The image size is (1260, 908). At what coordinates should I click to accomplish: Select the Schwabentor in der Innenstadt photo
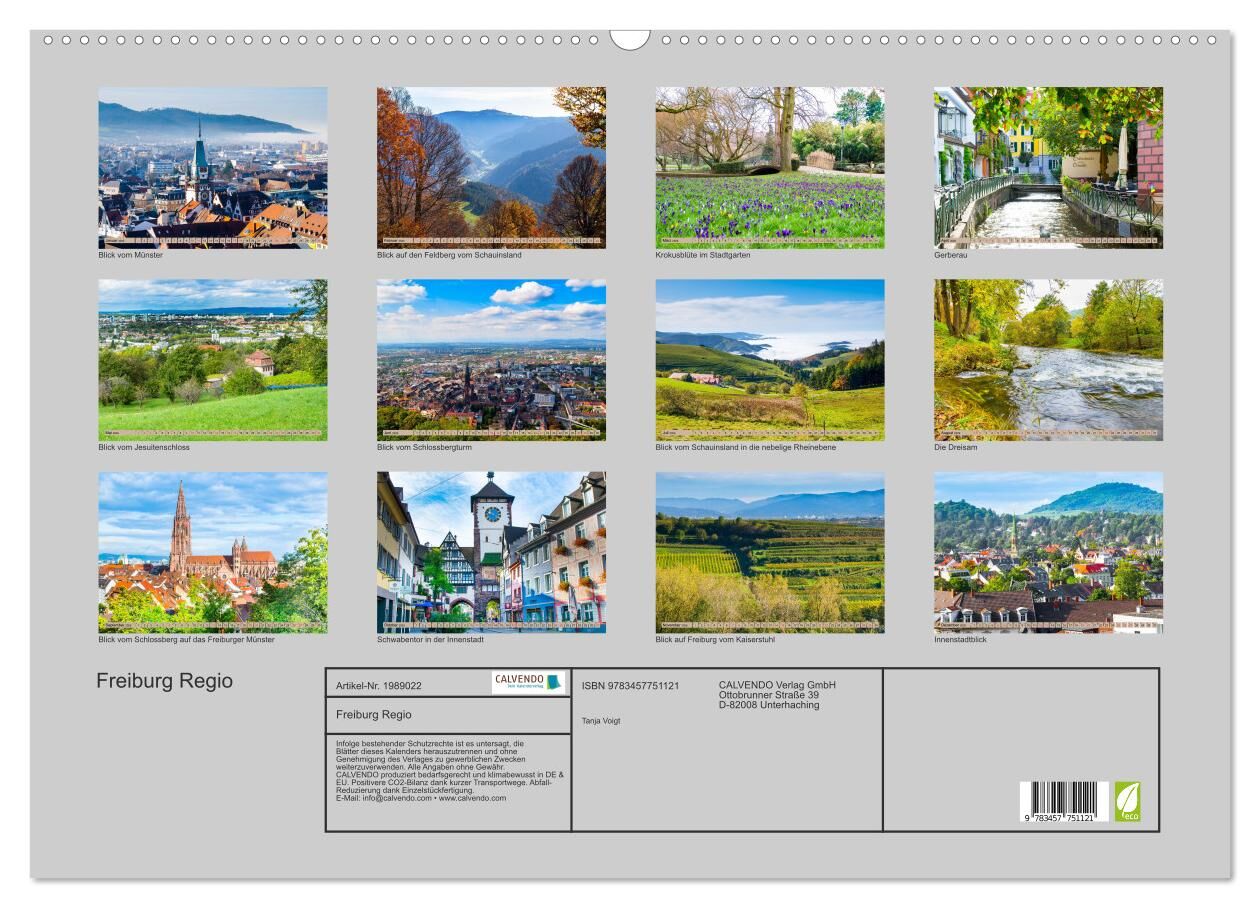[x=491, y=552]
